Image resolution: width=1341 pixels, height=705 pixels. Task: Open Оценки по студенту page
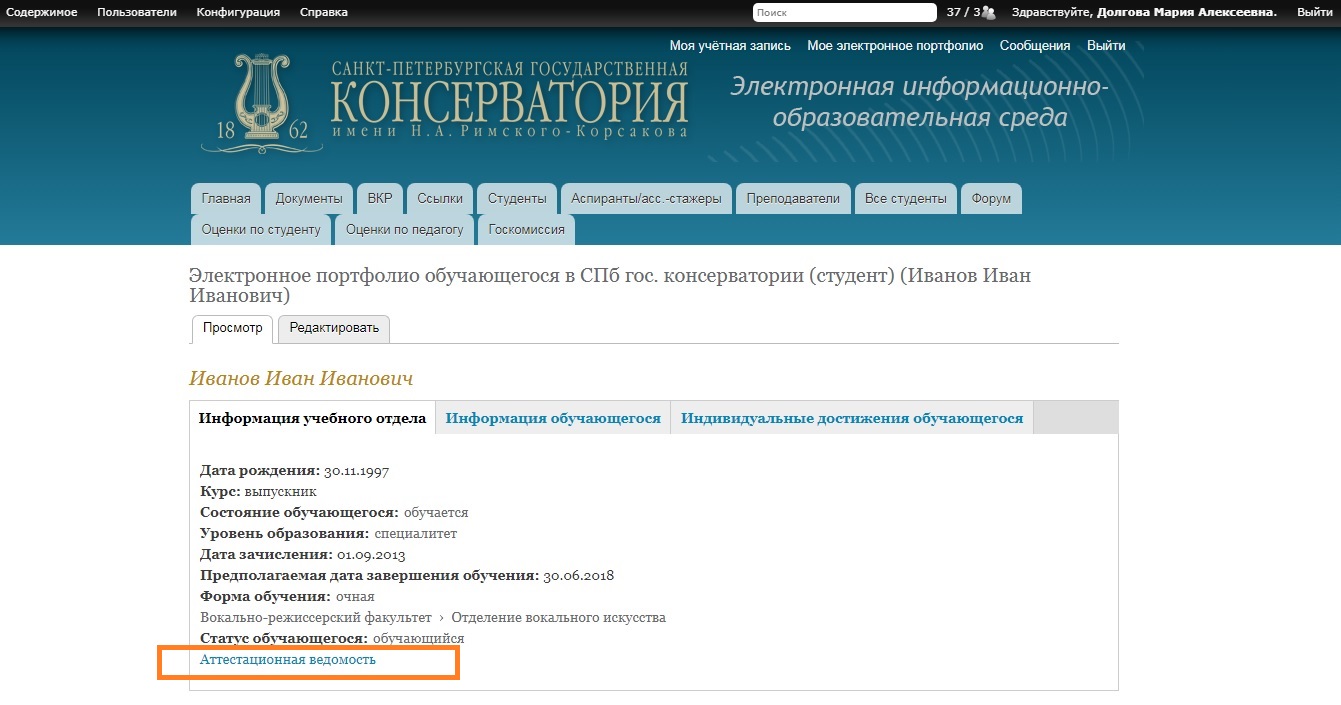(x=261, y=230)
